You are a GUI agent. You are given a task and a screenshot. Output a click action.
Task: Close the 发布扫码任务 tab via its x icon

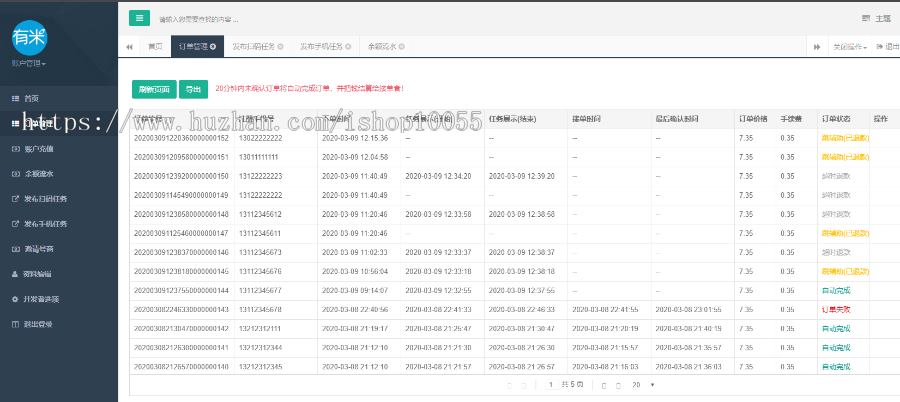(x=280, y=47)
